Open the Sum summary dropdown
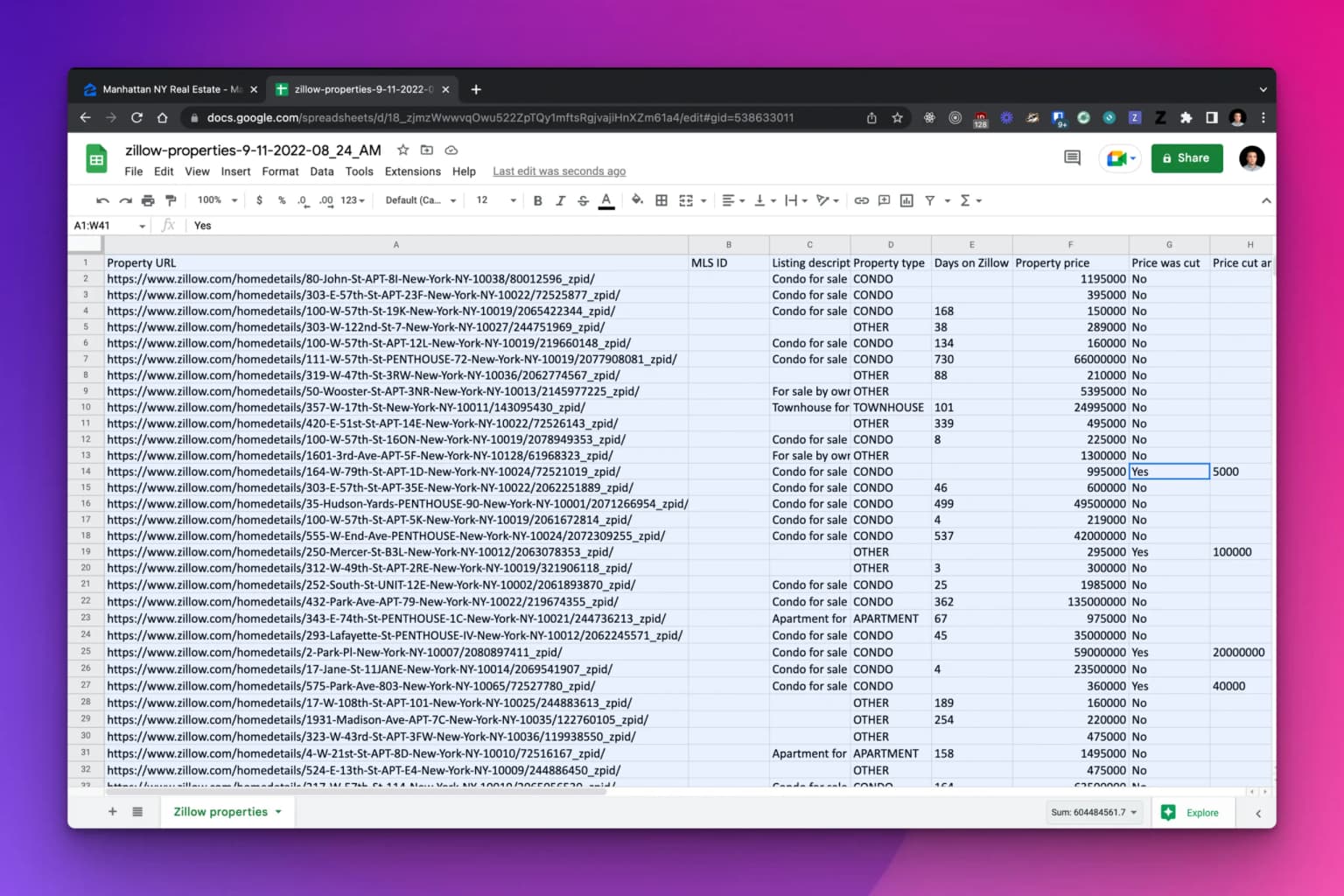 (x=1094, y=812)
